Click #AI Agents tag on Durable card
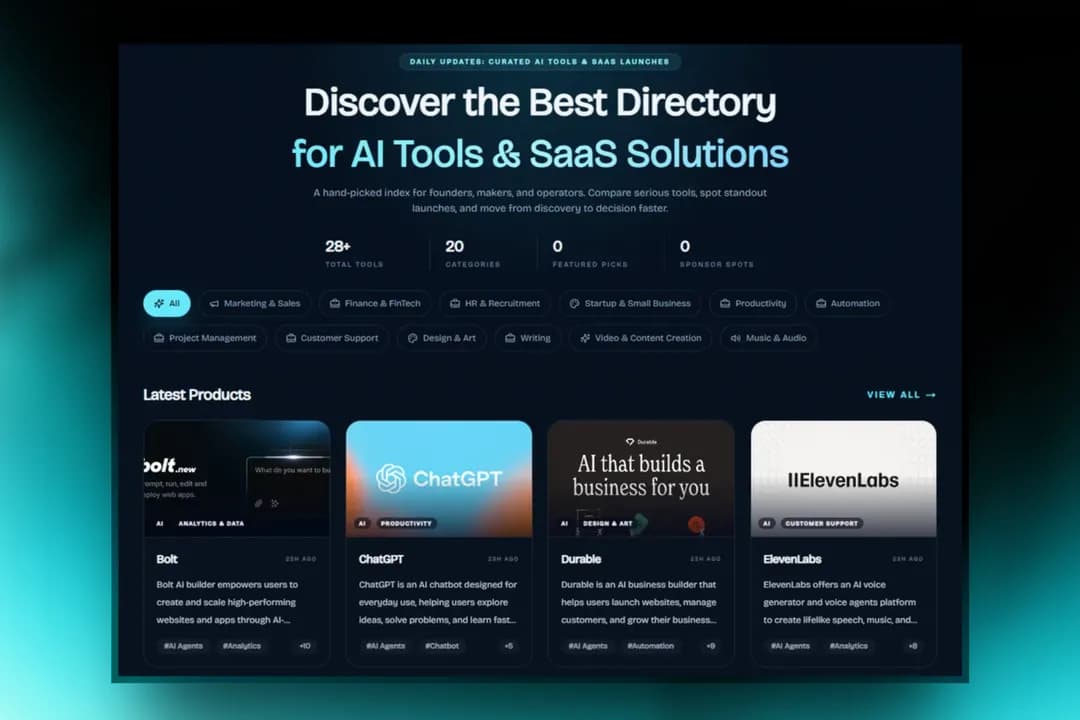Screen dimensions: 1080x720 pos(588,646)
